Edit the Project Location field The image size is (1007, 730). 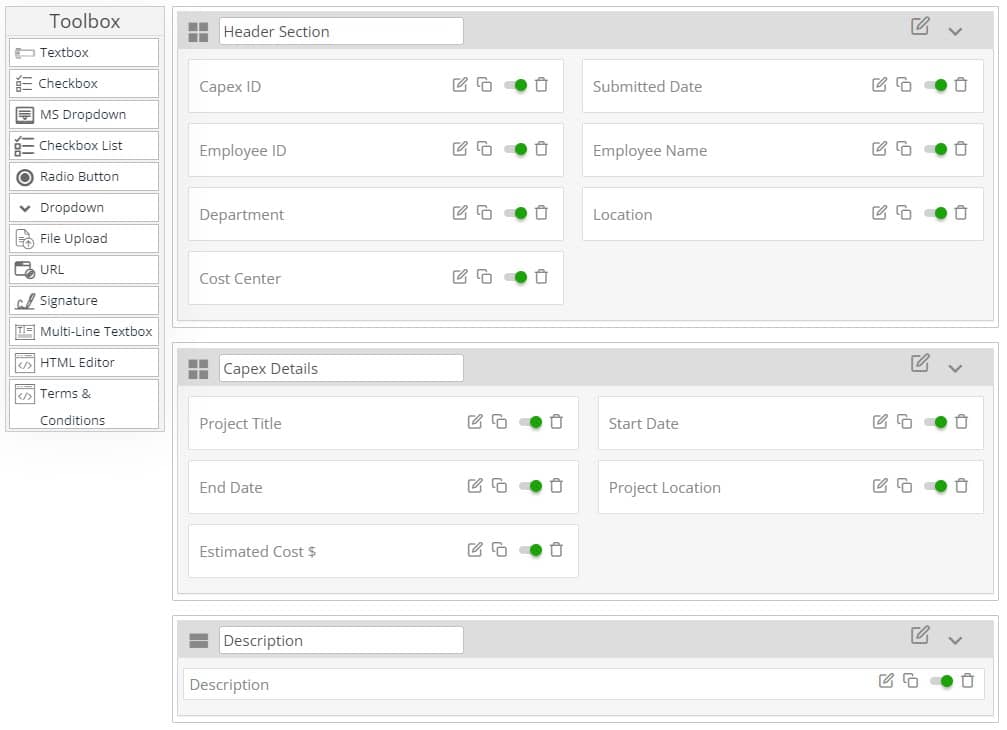[x=880, y=486]
